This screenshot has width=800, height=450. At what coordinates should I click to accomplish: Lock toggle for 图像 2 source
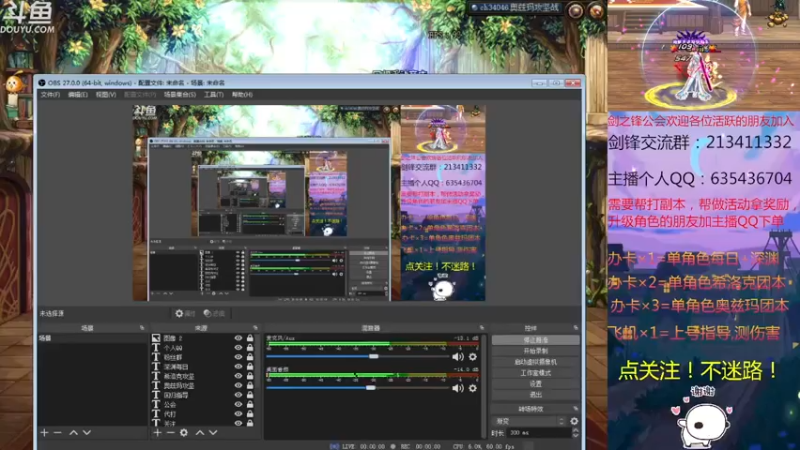[x=250, y=338]
